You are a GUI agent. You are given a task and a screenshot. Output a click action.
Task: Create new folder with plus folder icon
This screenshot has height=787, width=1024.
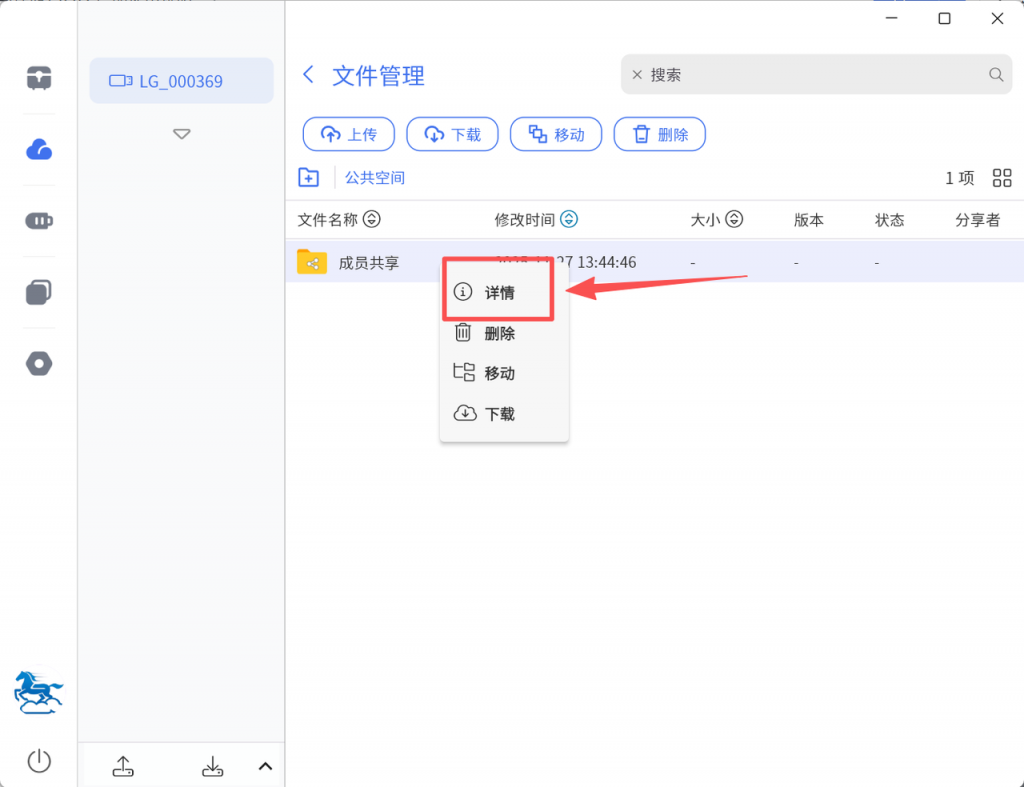[309, 178]
